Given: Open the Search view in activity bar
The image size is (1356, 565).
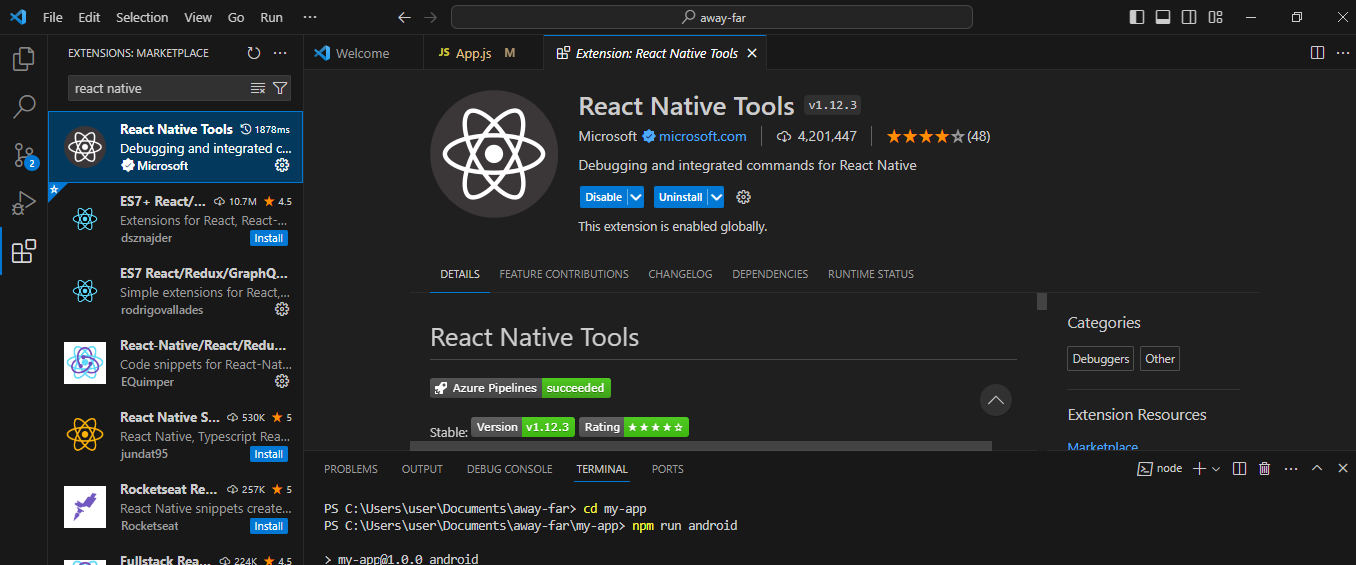Looking at the screenshot, I should coord(23,106).
